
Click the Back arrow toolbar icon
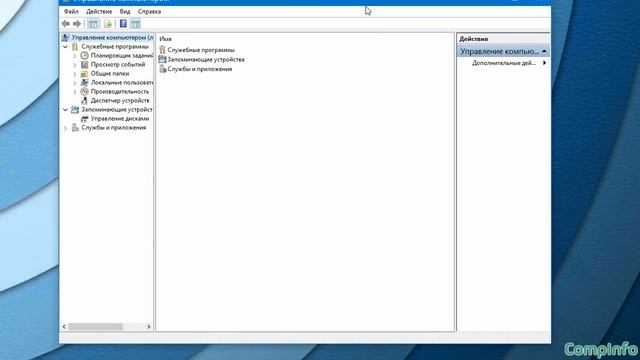point(66,24)
